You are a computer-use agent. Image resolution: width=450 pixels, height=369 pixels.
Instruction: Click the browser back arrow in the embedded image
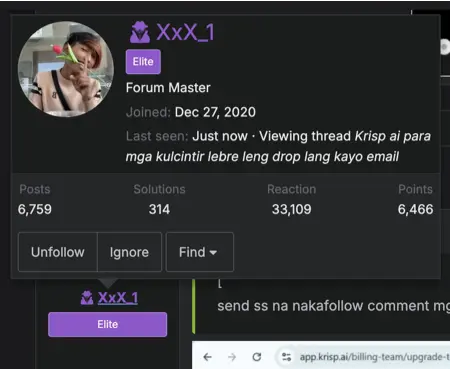[207, 357]
